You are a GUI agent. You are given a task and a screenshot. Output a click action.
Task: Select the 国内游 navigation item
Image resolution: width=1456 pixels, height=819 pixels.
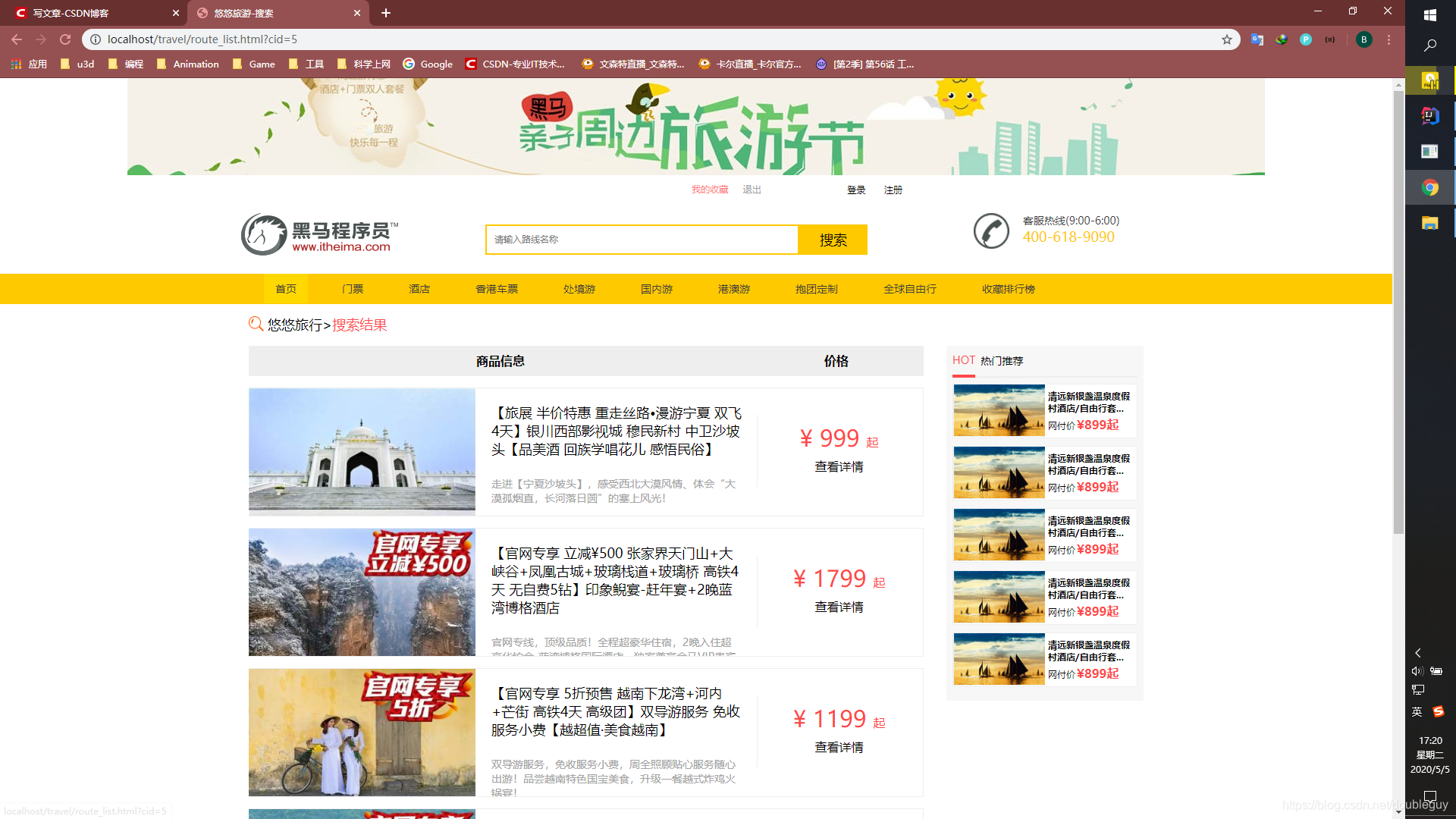click(657, 289)
